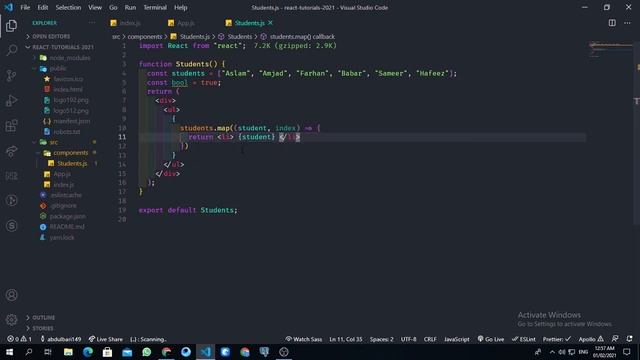
Task: Open yarn.lock in the file tree
Action: [x=62, y=237]
